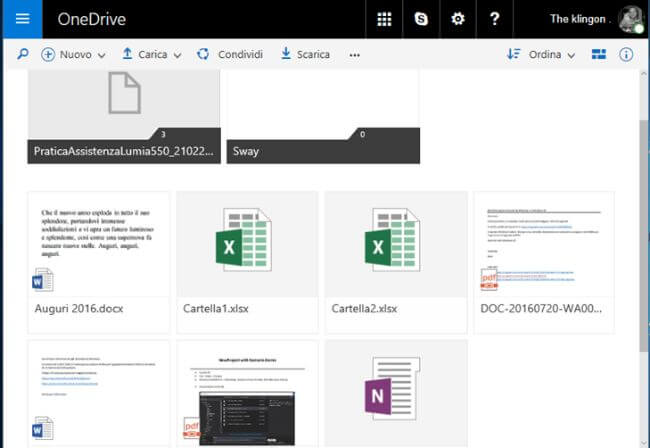
Task: Open the OneNote notebook file icon
Action: click(x=393, y=389)
